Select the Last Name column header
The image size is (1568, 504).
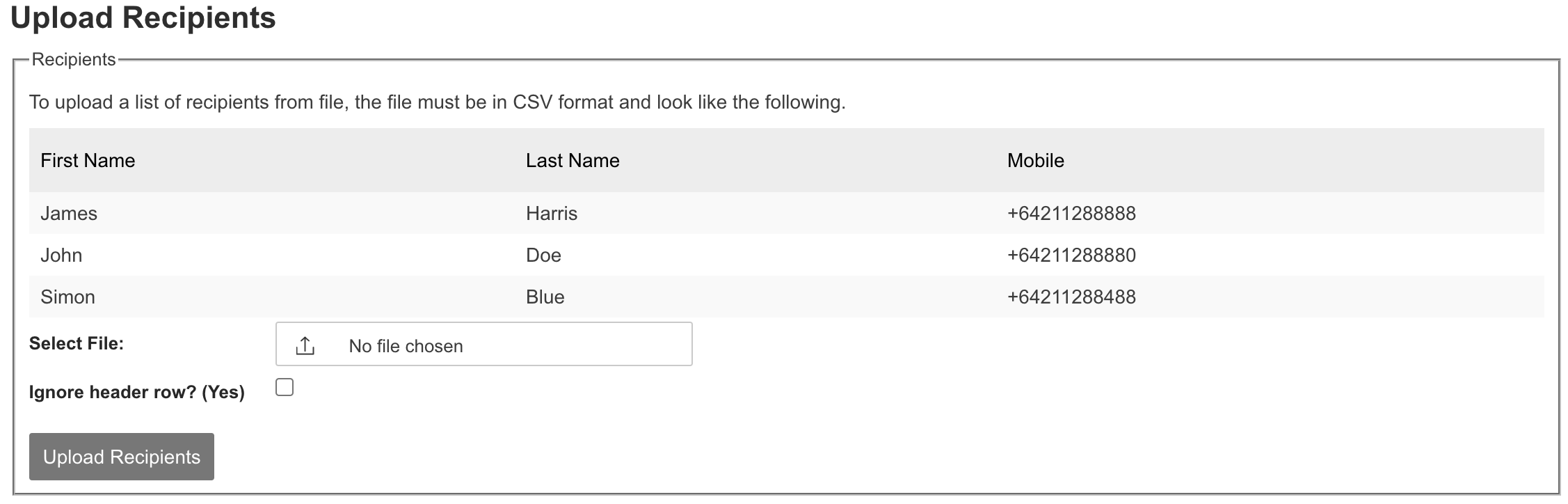point(573,161)
